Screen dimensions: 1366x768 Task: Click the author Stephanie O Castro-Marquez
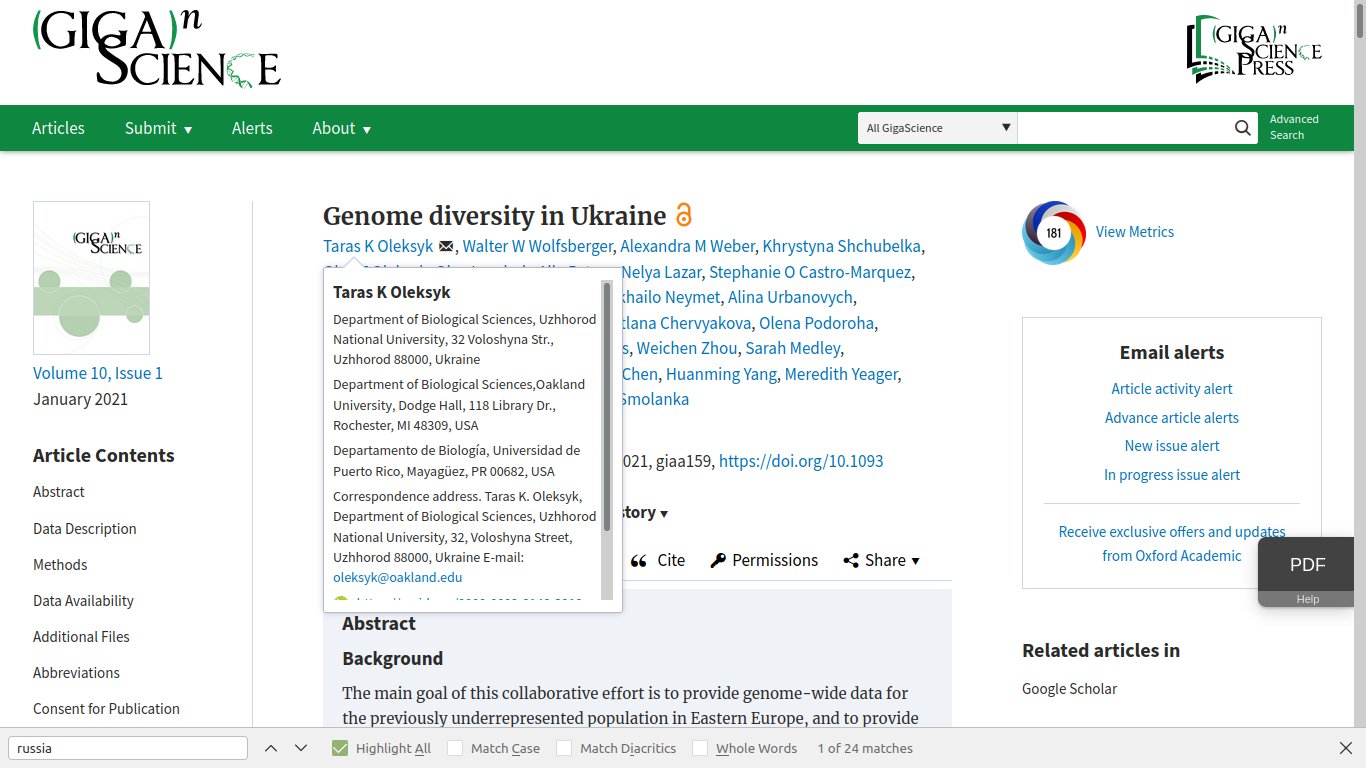(810, 272)
